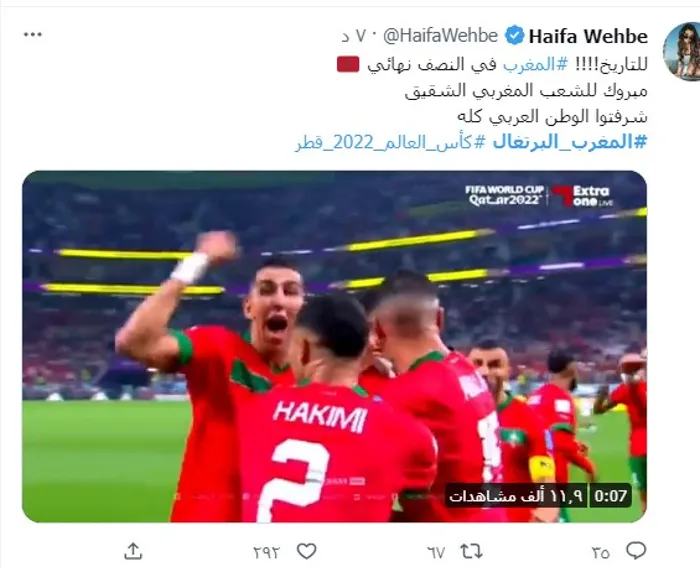700x568 pixels.
Task: Open the #كأس_العالم_2022_قطر hashtag
Action: pyautogui.click(x=390, y=142)
